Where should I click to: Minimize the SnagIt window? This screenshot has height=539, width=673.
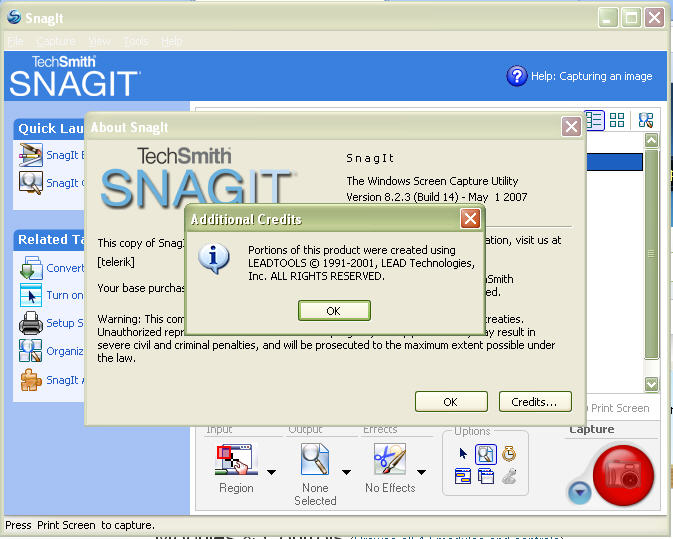[x=608, y=18]
